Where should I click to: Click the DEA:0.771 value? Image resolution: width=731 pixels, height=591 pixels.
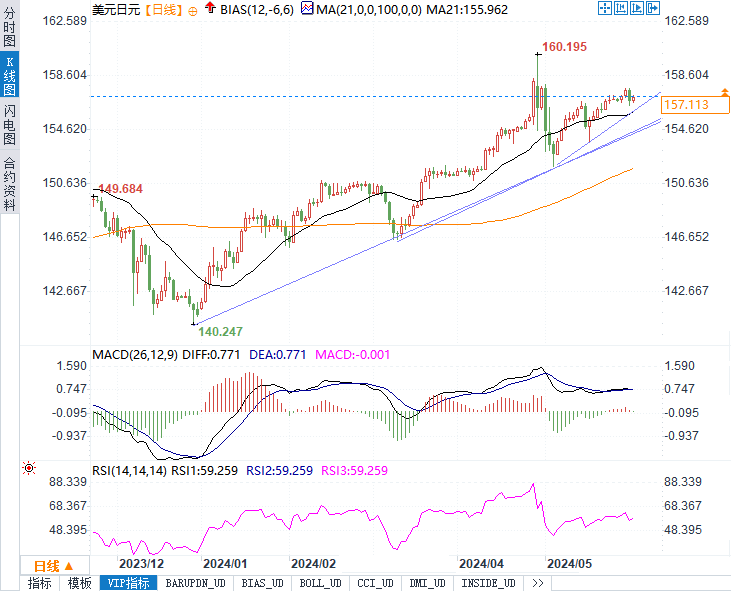277,355
